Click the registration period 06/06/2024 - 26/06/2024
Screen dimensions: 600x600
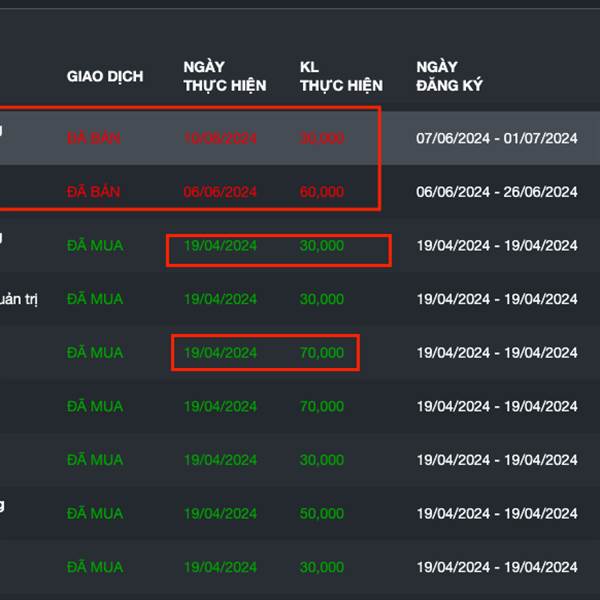click(497, 192)
